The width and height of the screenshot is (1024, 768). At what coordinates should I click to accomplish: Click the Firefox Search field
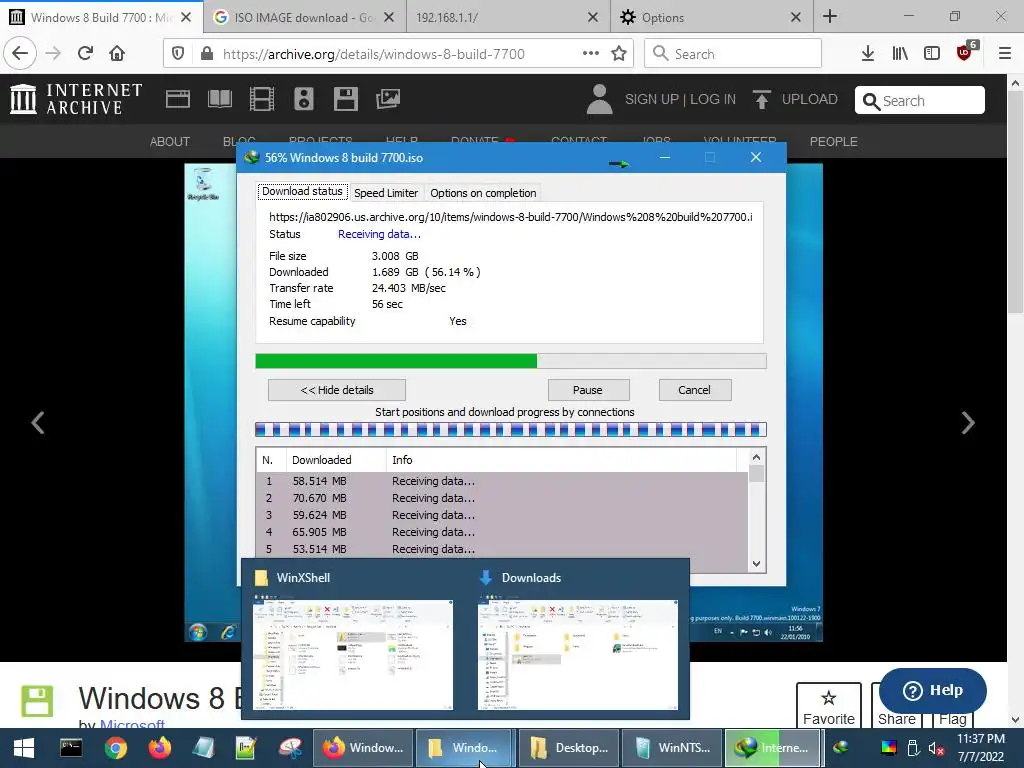click(733, 54)
